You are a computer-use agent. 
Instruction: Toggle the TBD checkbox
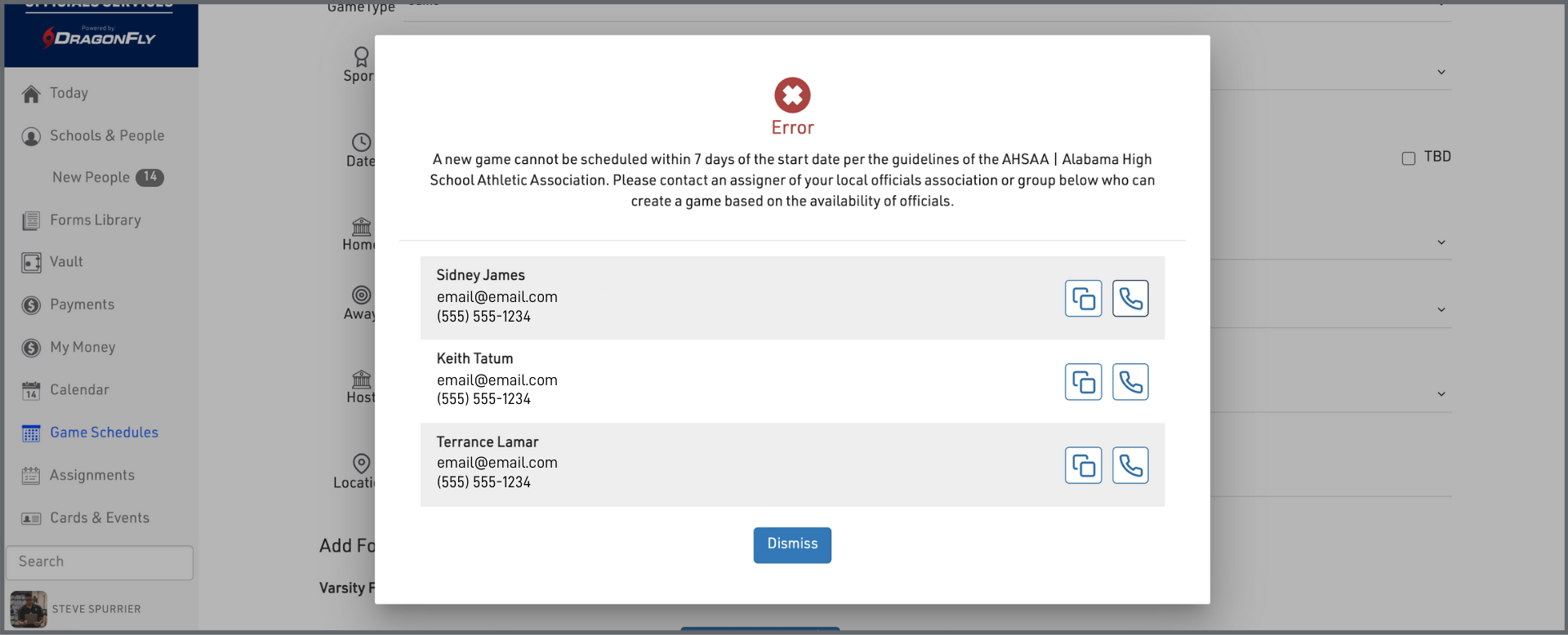point(1409,158)
